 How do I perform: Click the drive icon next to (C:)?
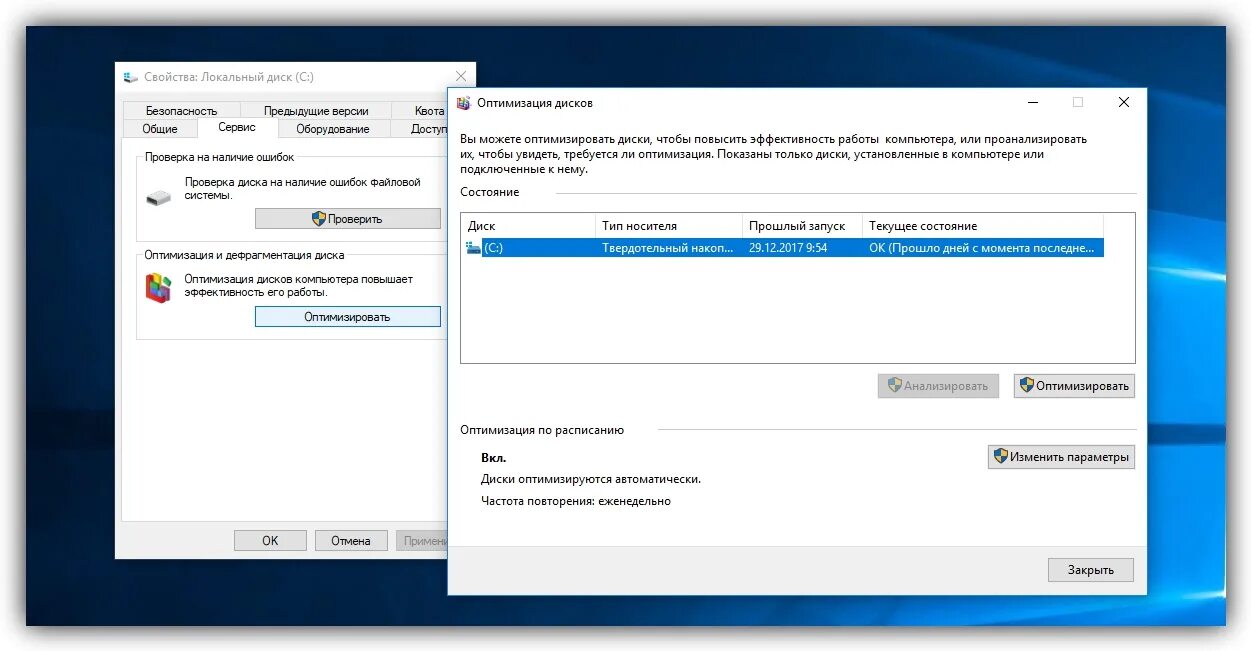coord(472,247)
